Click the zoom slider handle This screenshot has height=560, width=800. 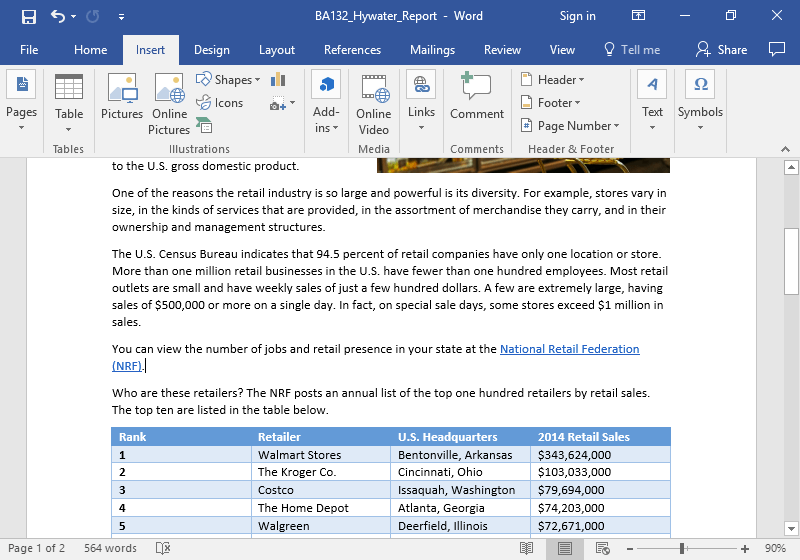click(682, 548)
